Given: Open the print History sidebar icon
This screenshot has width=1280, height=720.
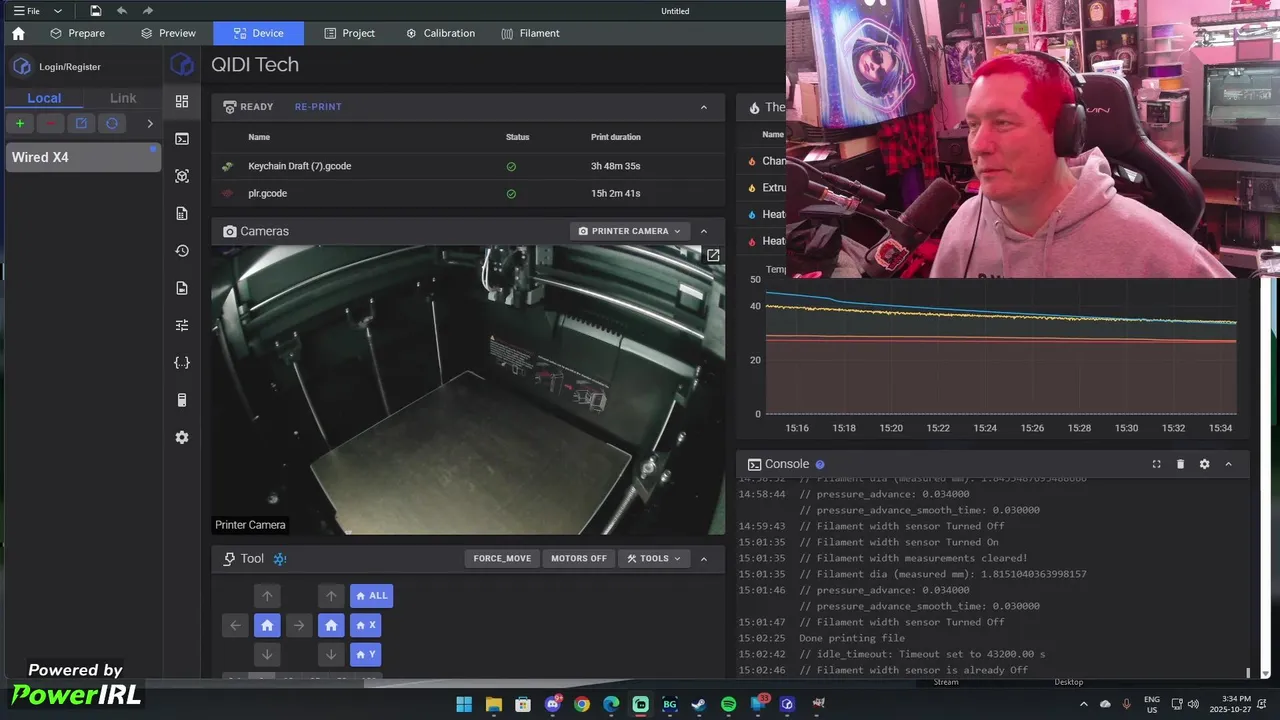Looking at the screenshot, I should 182,250.
